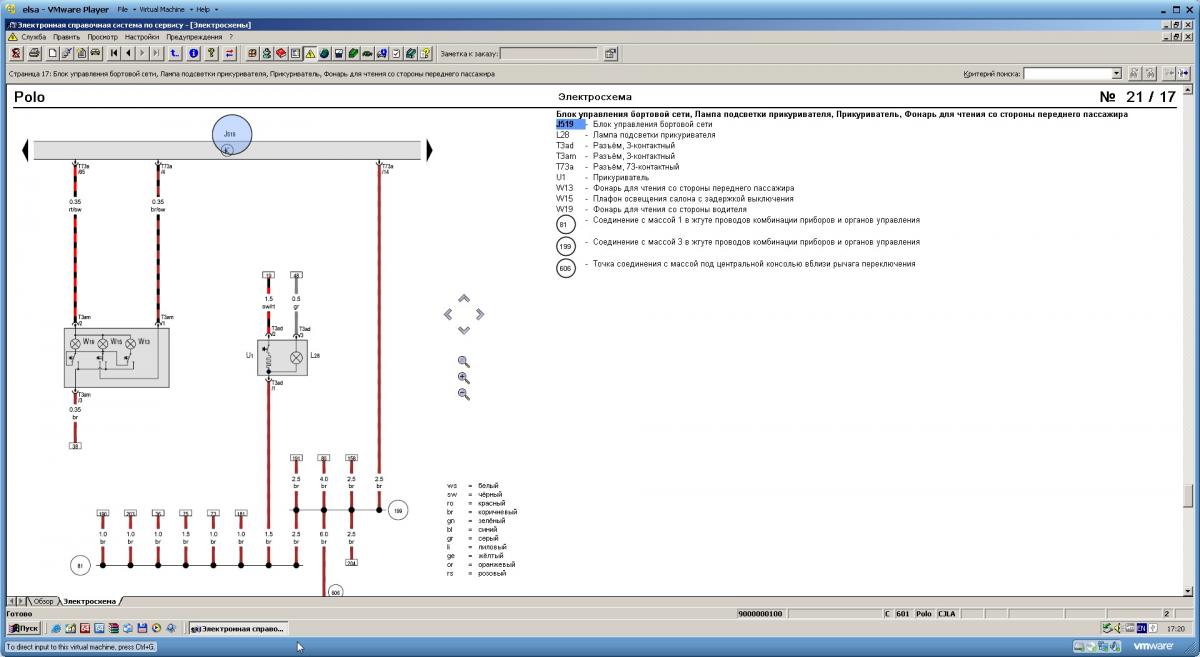Click the blue info circle toolbar icon
1200x657 pixels.
(194, 53)
